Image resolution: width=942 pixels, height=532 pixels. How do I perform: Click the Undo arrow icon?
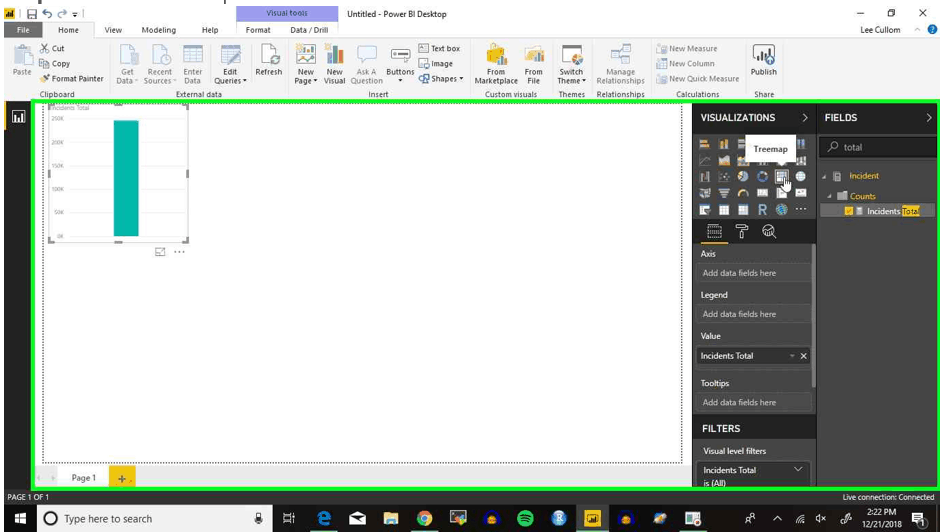coord(47,14)
